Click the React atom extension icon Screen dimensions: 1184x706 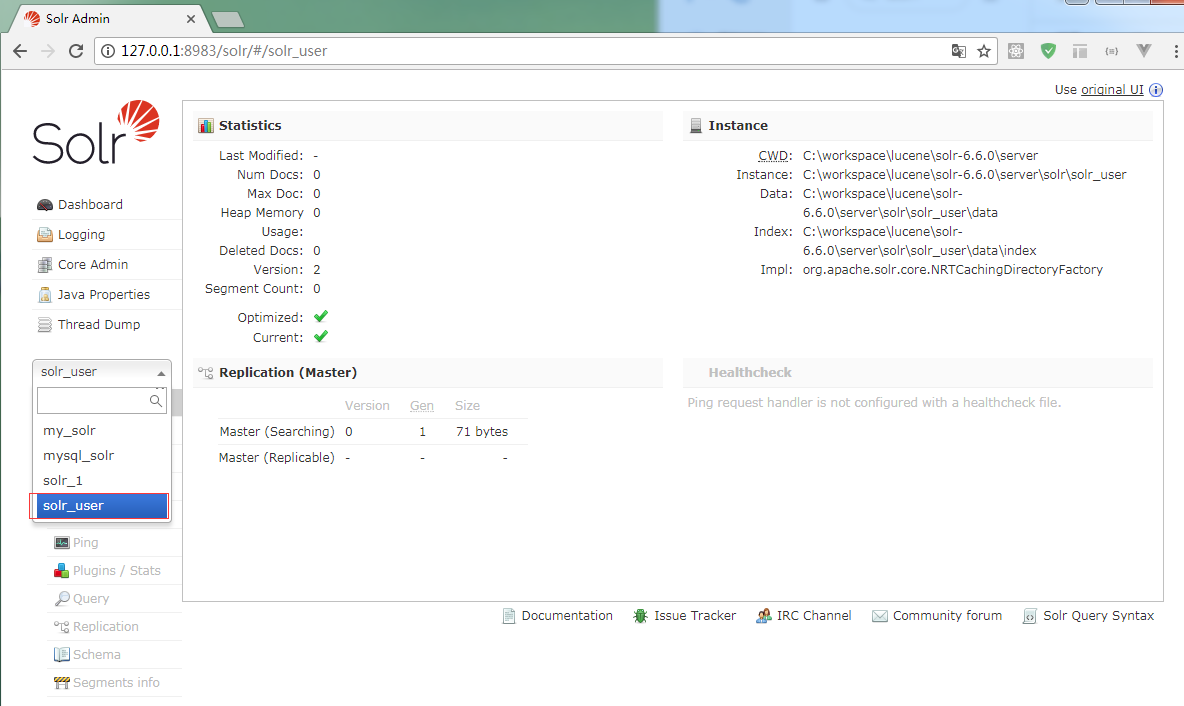1016,51
